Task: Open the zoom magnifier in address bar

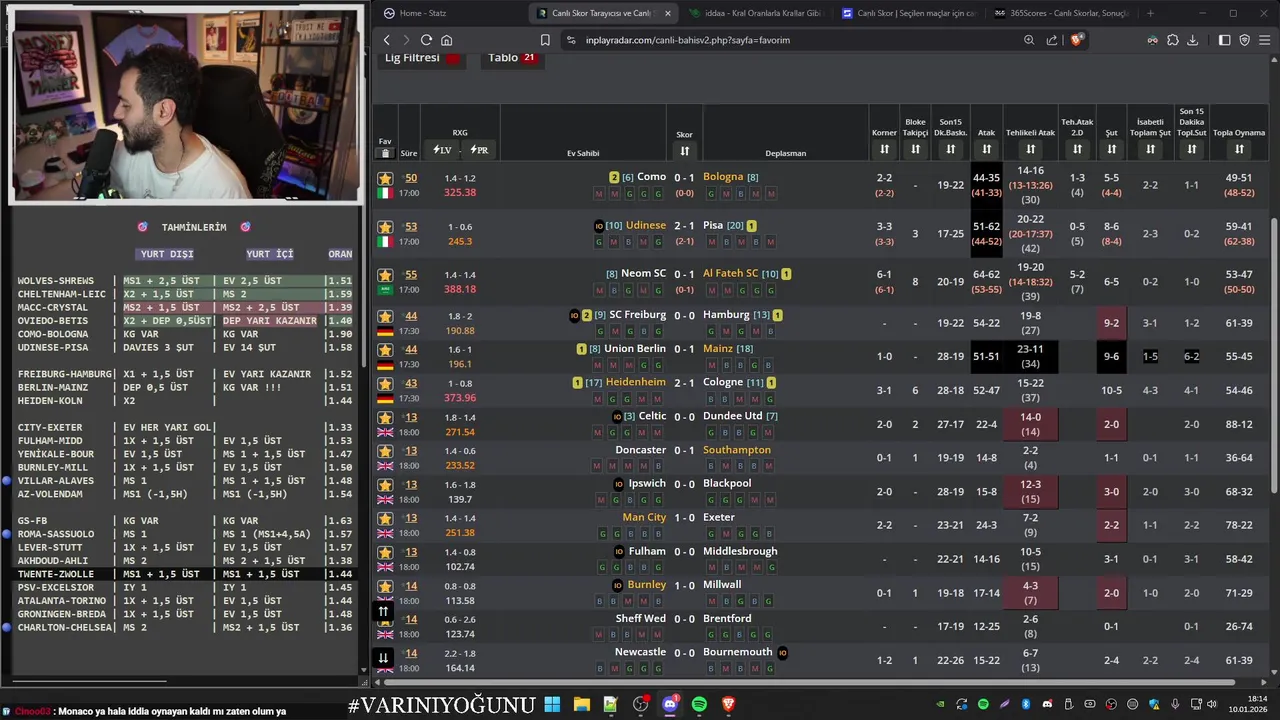Action: pos(1029,40)
